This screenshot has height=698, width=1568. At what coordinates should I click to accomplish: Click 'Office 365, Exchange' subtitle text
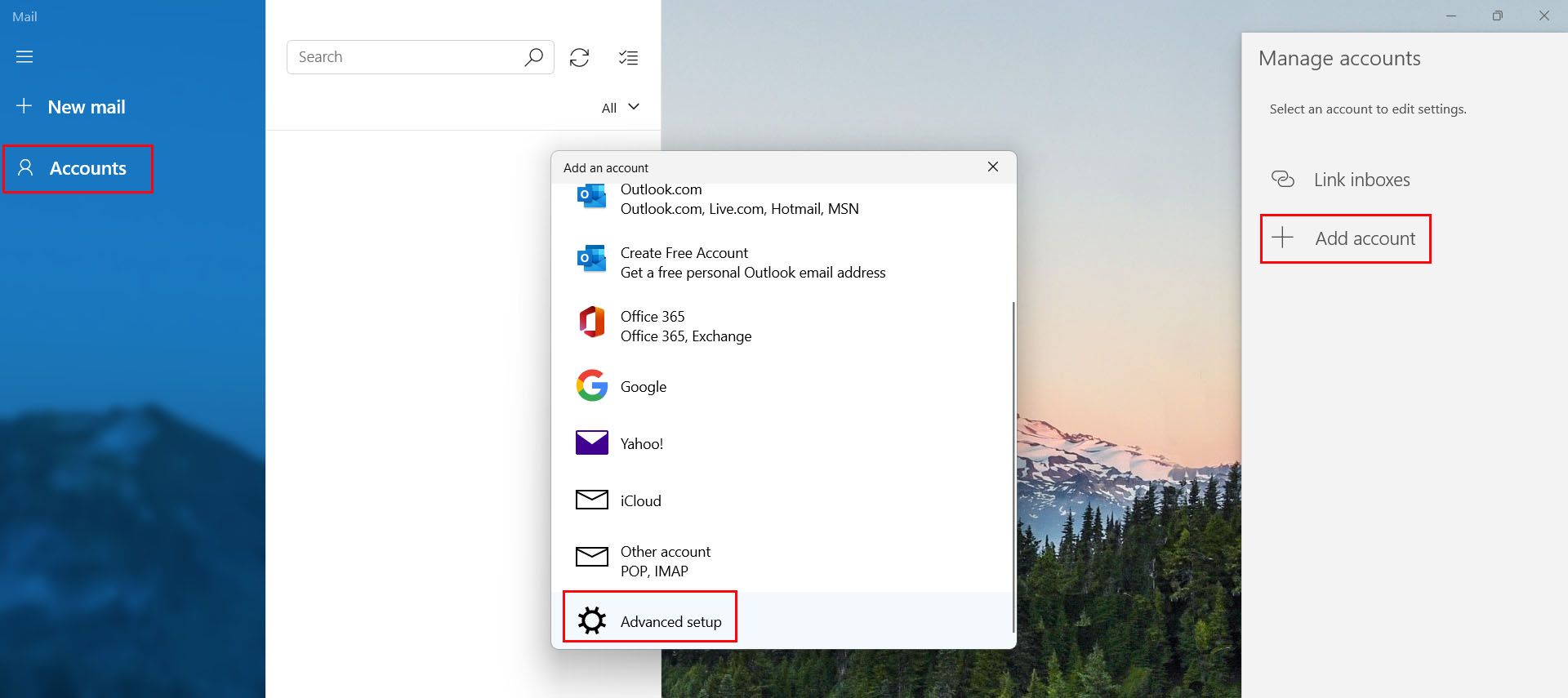click(686, 336)
